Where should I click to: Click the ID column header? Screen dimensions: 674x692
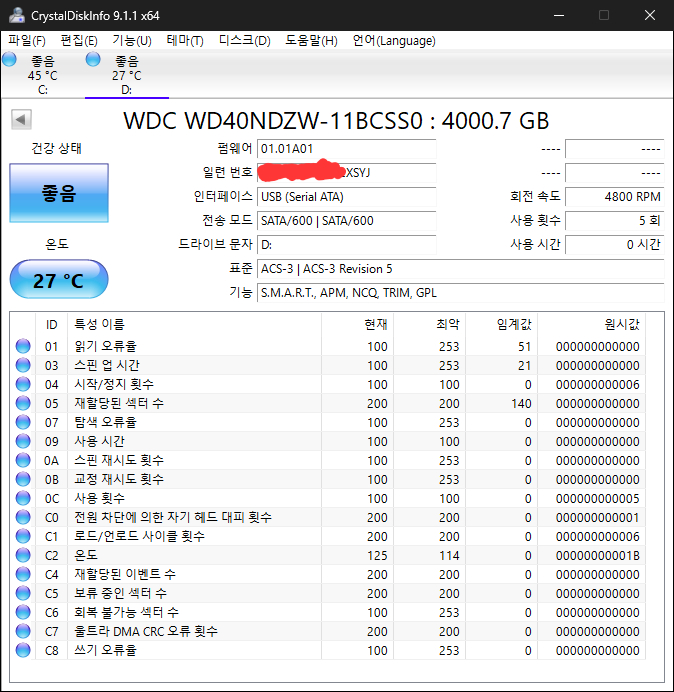pyautogui.click(x=51, y=324)
